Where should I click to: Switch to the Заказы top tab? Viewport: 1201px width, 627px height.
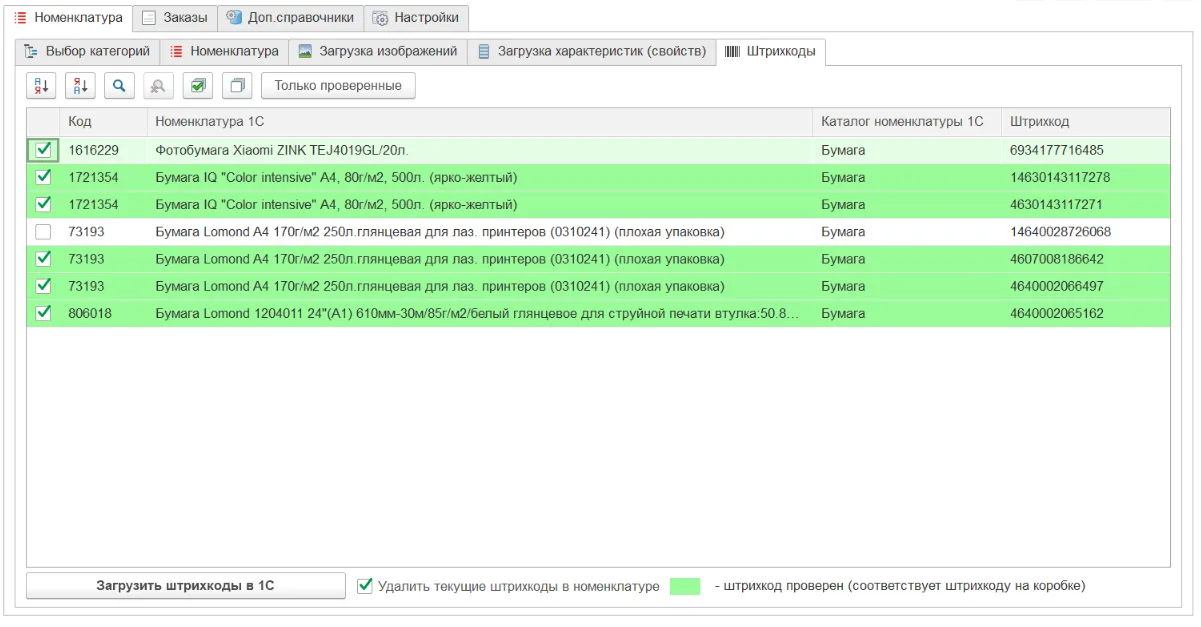coord(175,17)
